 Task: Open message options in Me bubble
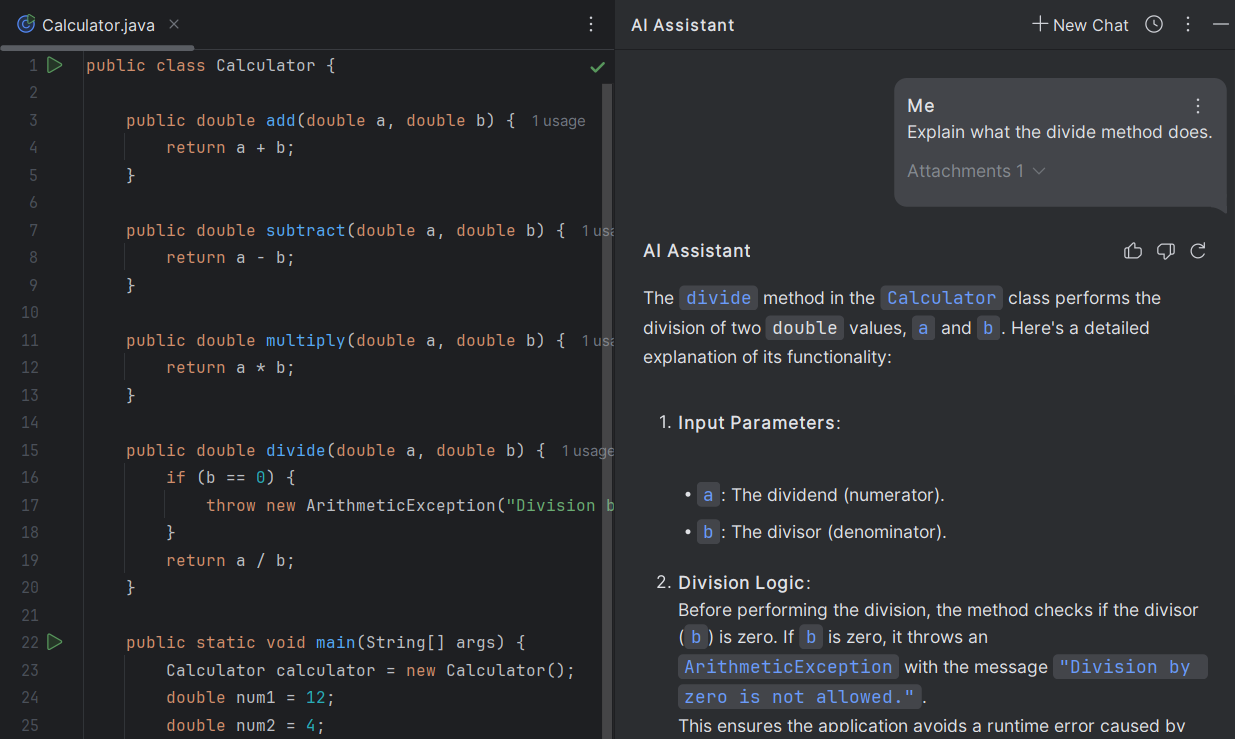(1198, 105)
